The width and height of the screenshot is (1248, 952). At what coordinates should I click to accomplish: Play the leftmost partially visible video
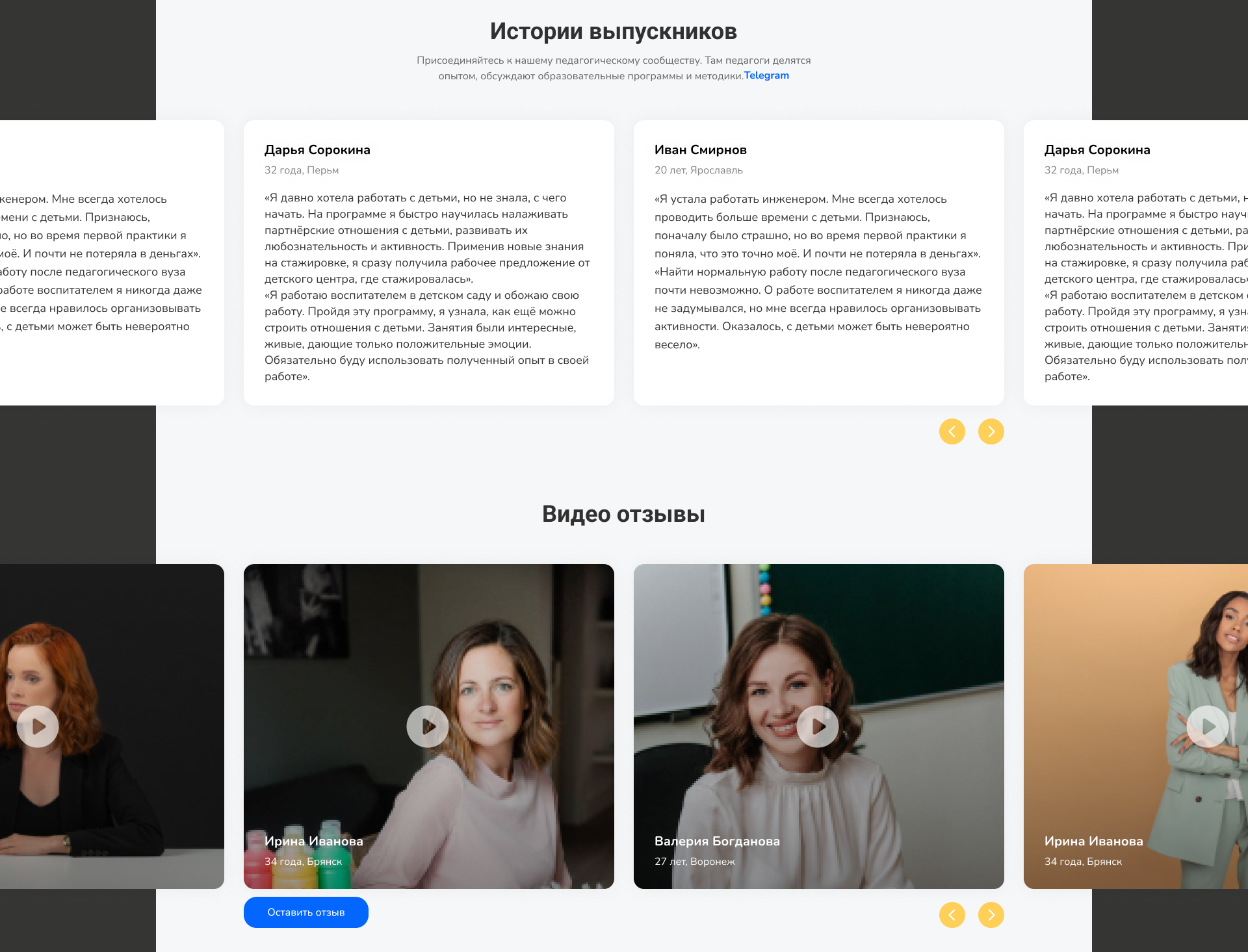[37, 726]
